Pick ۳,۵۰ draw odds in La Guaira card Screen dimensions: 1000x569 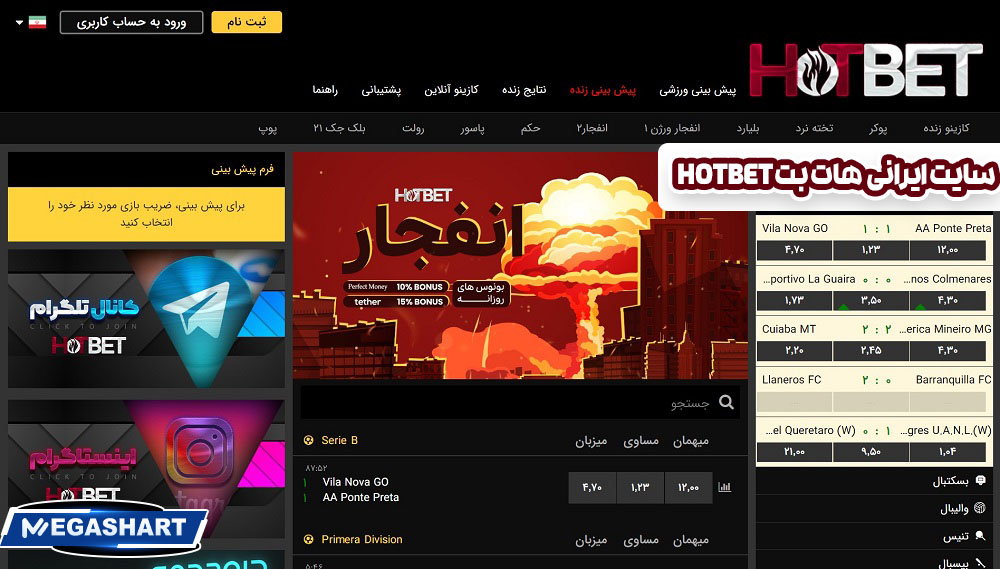click(871, 300)
